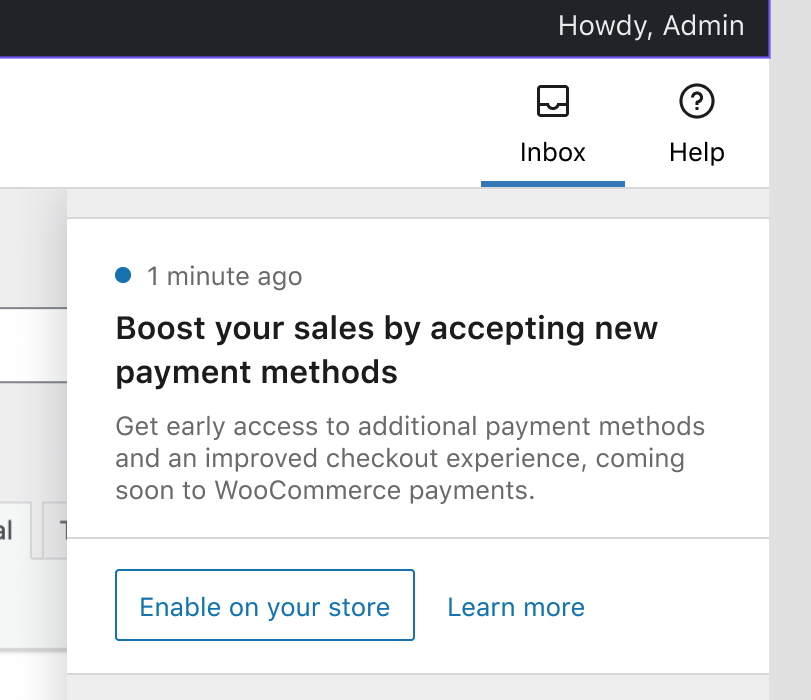Open Help via its circled question mark
The height and width of the screenshot is (700, 811).
coord(696,101)
